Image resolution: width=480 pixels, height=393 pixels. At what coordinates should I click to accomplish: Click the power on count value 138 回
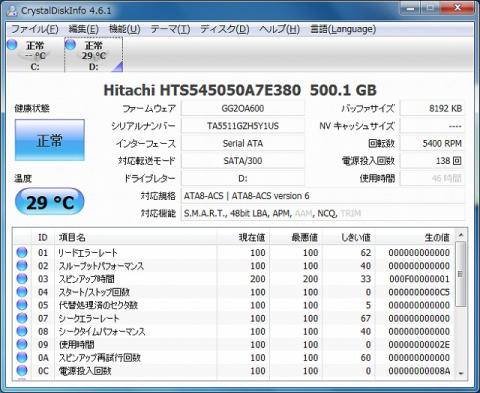point(432,161)
